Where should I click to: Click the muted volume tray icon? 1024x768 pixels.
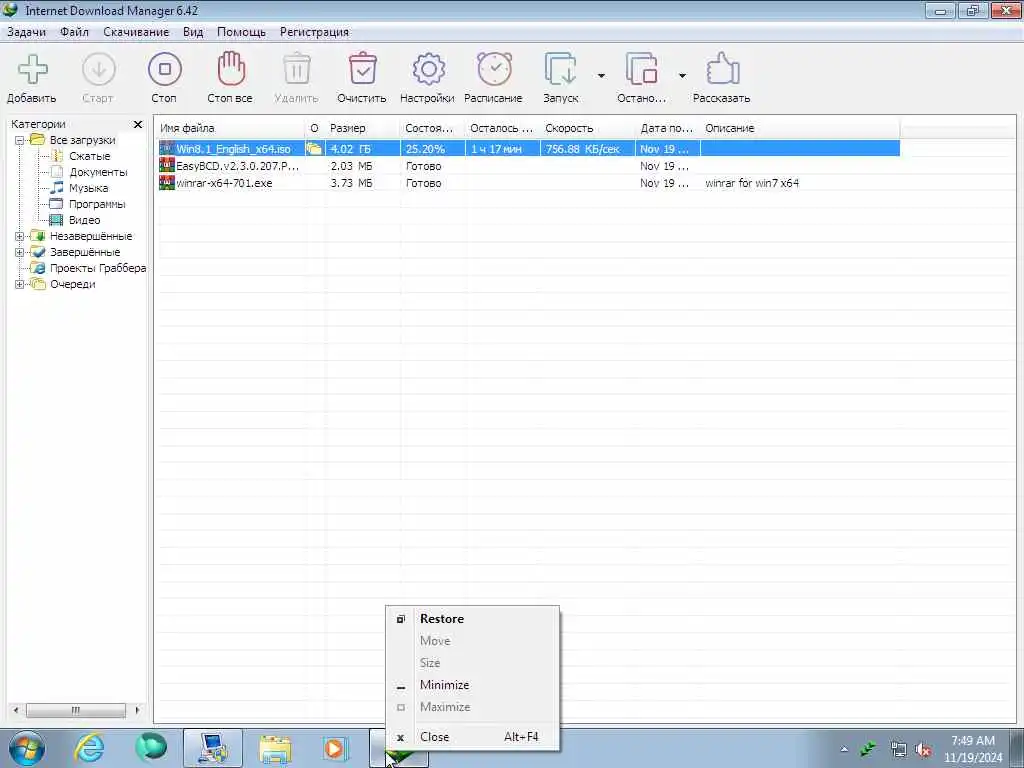click(923, 749)
